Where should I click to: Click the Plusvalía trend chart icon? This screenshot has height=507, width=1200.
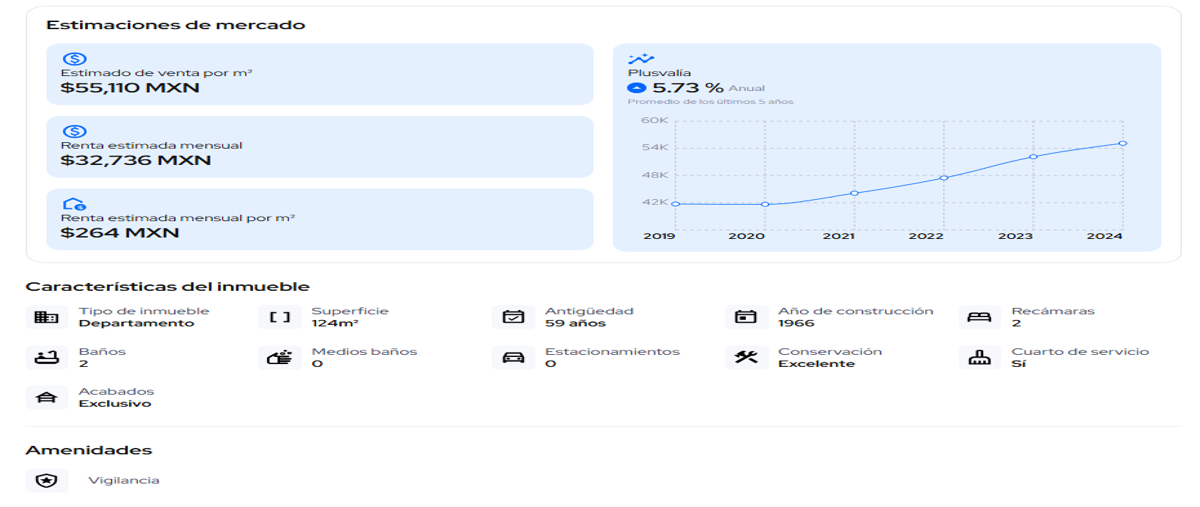tap(641, 59)
